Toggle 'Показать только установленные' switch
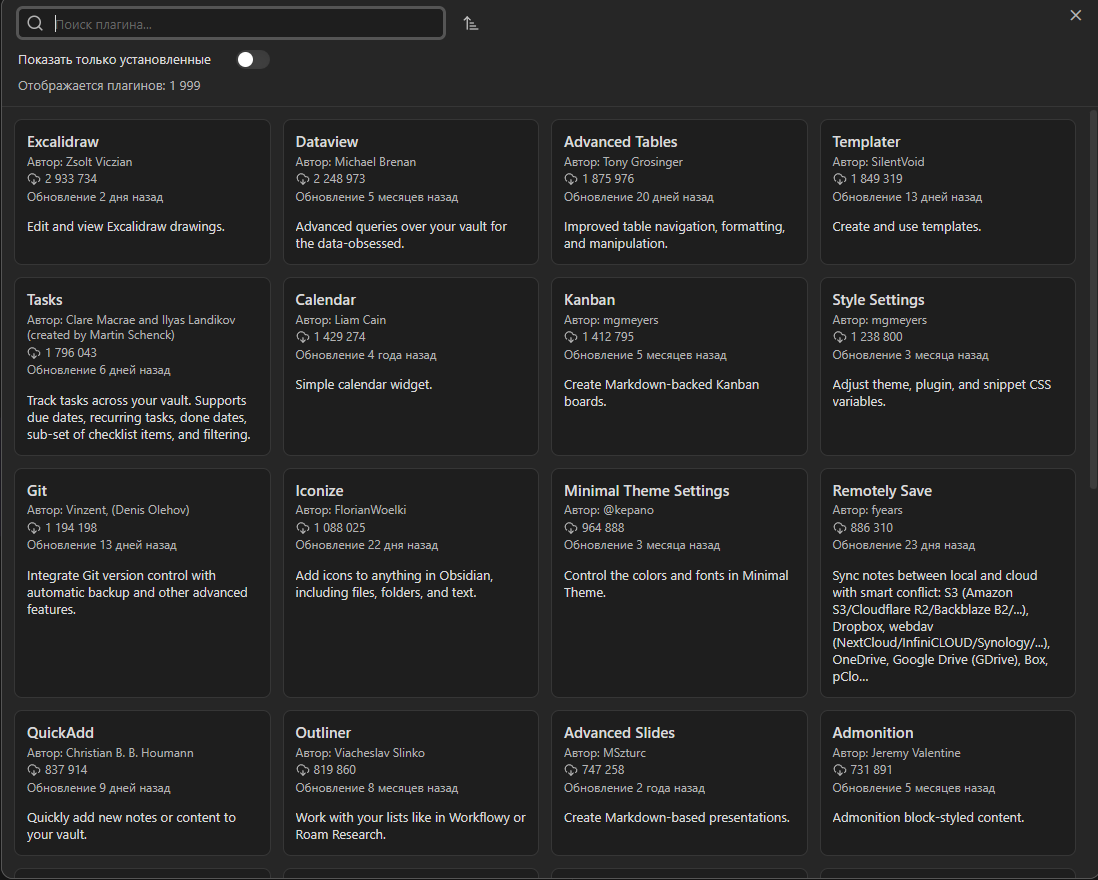The width and height of the screenshot is (1098, 880). click(x=253, y=60)
